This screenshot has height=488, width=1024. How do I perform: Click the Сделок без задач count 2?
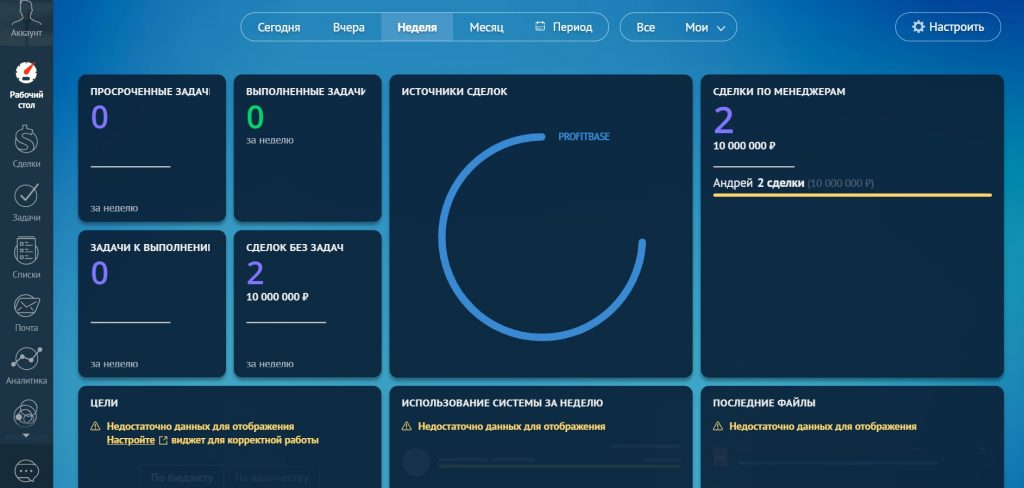[x=255, y=273]
